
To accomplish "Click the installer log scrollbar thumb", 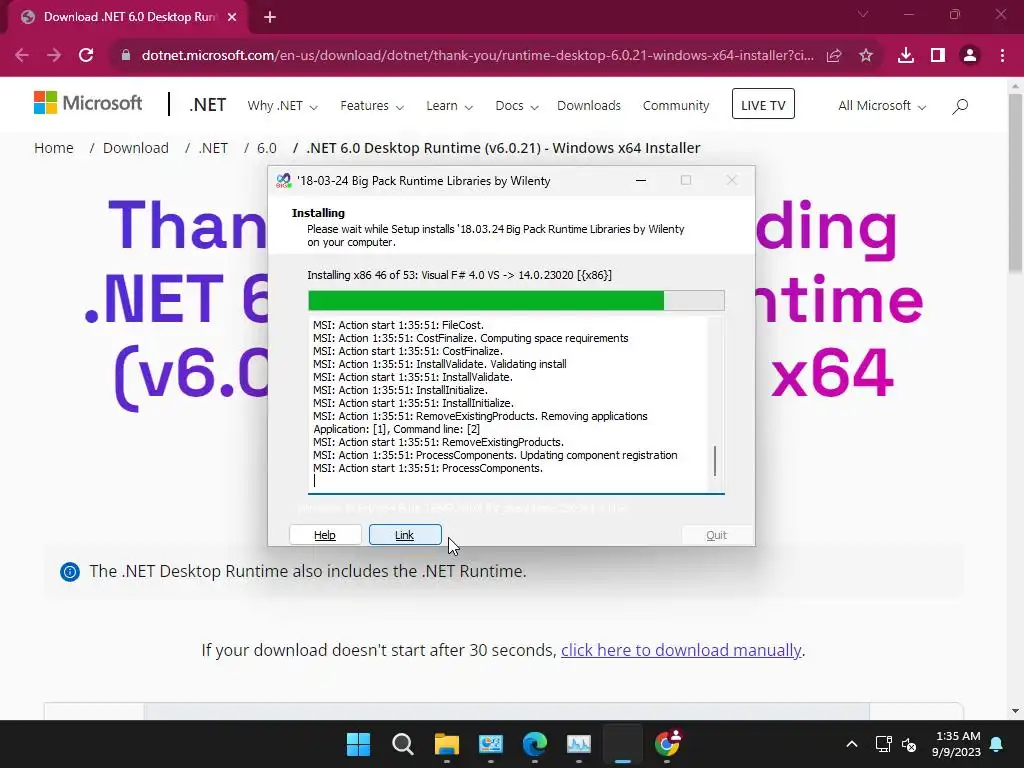I will tap(715, 461).
